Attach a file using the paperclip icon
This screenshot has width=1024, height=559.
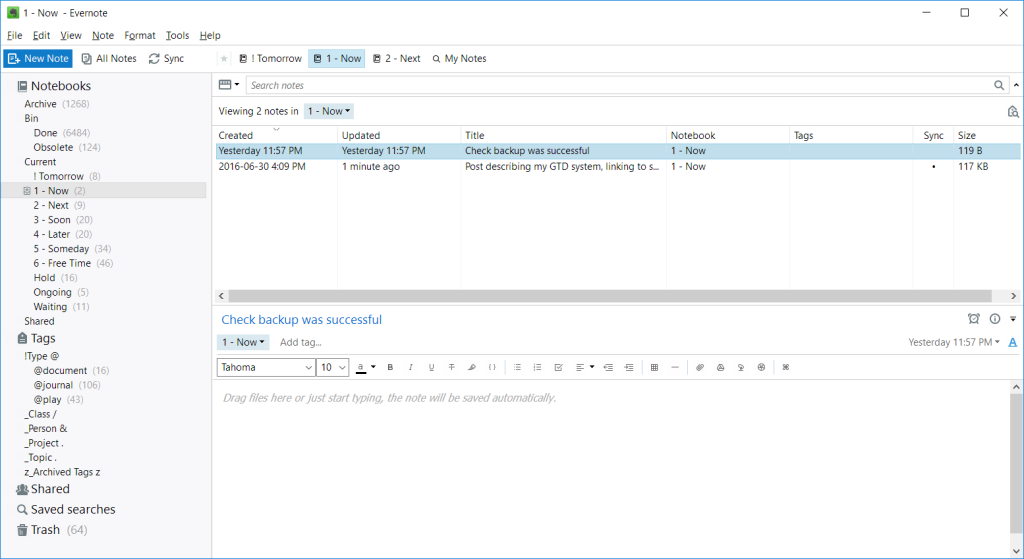pyautogui.click(x=700, y=367)
